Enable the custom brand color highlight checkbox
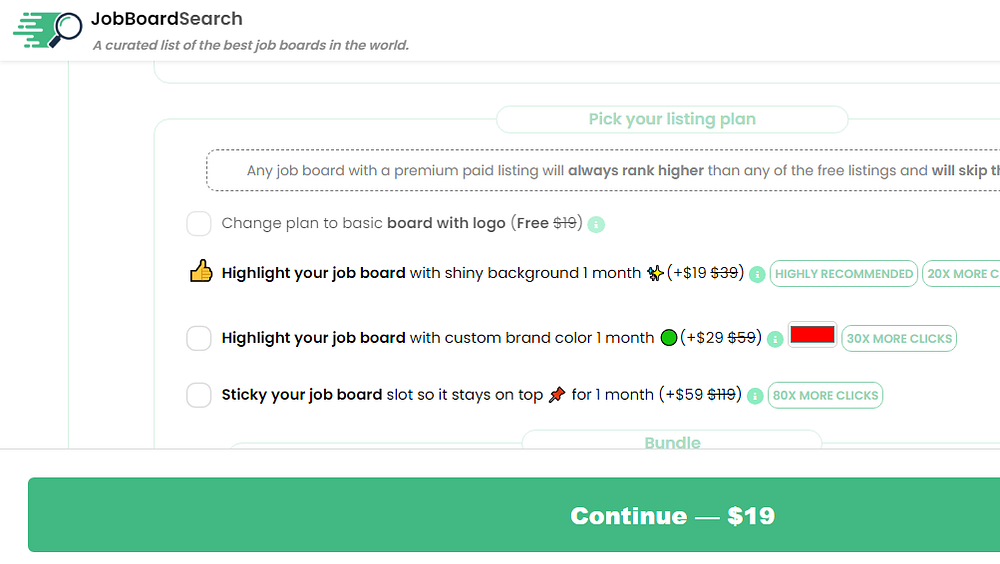The image size is (1000, 564). tap(199, 338)
